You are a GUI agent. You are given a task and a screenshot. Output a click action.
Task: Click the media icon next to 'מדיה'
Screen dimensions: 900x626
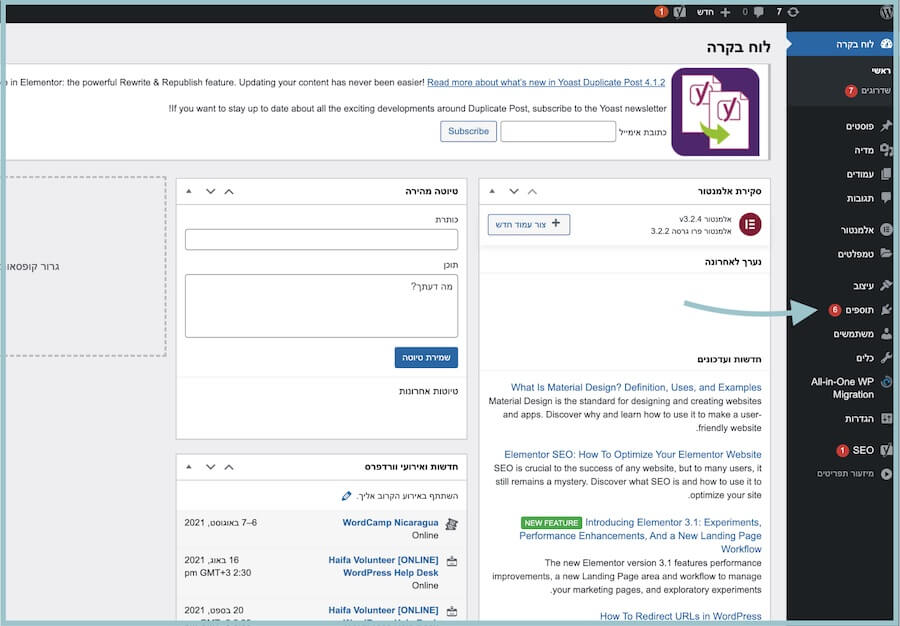886,150
